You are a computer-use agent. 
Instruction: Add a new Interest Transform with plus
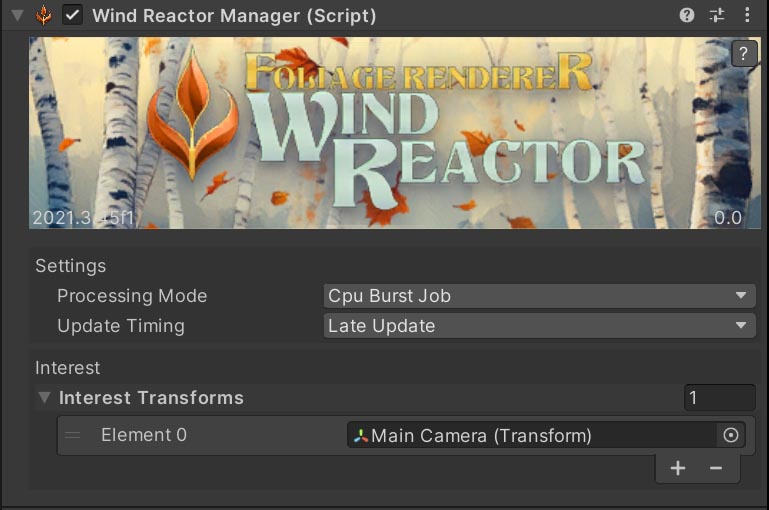point(678,468)
